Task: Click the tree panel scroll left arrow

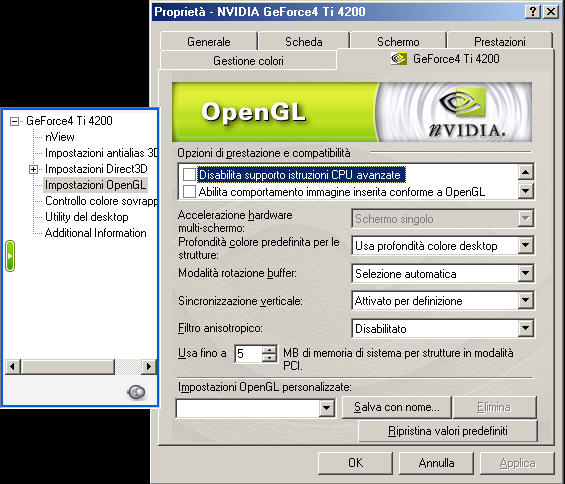Action: coord(13,367)
